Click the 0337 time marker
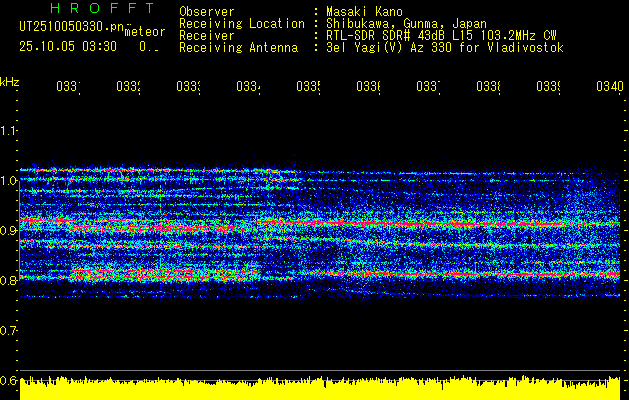The height and width of the screenshot is (400, 629). coord(428,87)
